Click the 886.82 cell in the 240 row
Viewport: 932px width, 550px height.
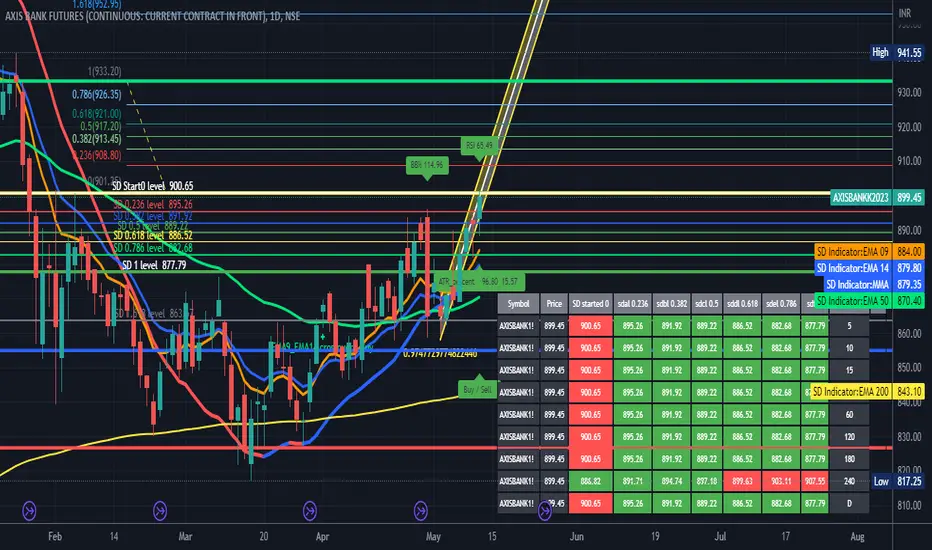click(x=590, y=481)
